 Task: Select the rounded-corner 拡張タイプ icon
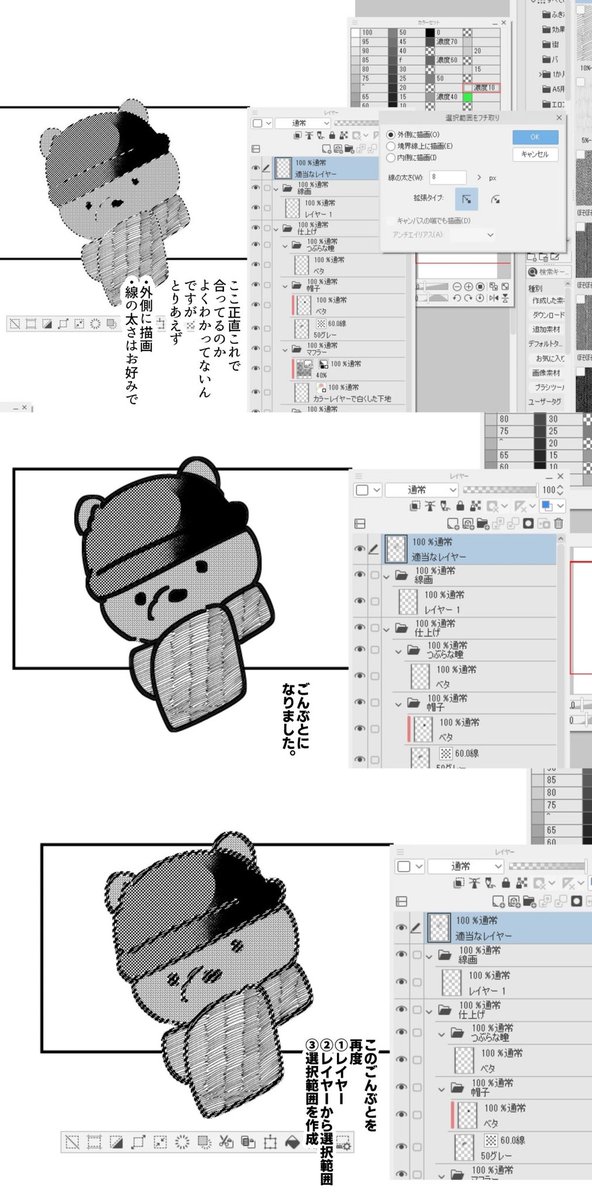click(495, 200)
